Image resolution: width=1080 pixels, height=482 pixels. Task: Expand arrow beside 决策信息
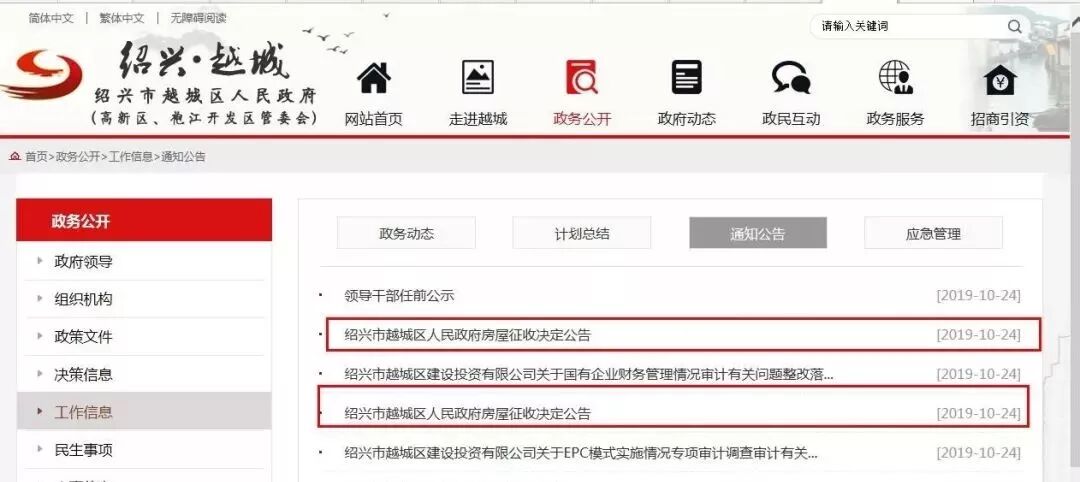click(40, 374)
